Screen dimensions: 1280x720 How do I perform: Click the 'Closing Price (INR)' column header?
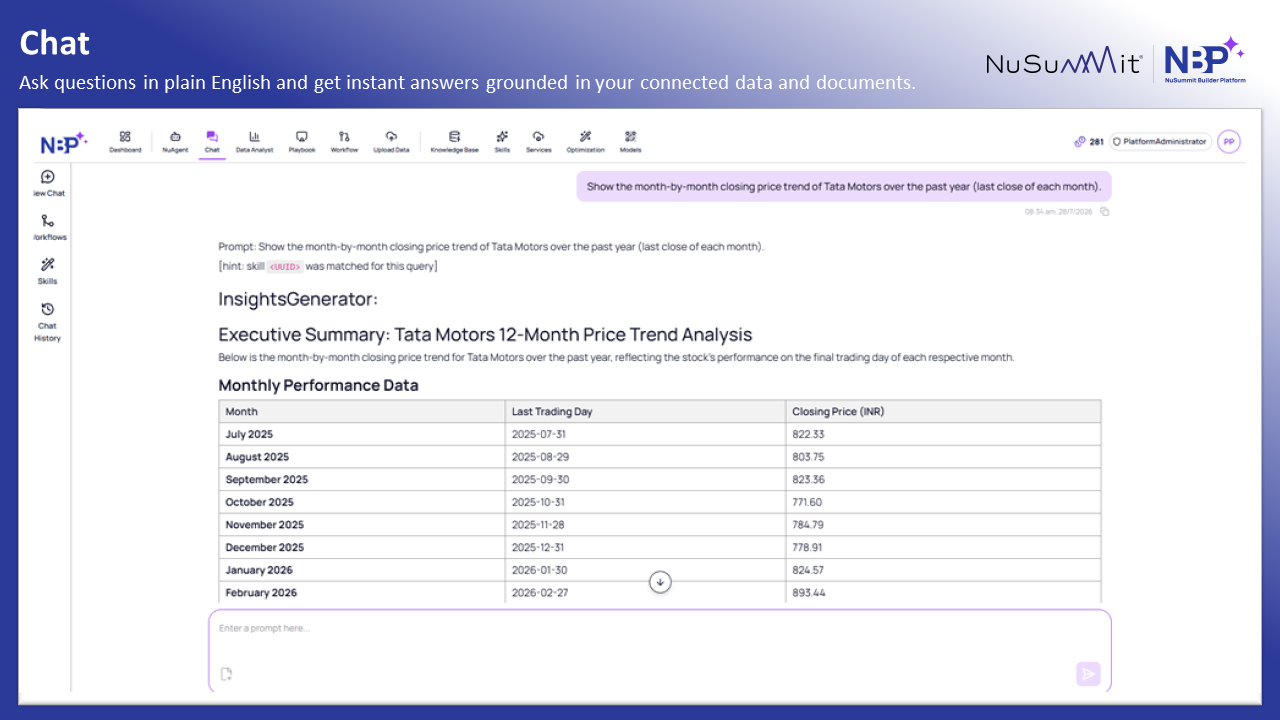tap(943, 411)
